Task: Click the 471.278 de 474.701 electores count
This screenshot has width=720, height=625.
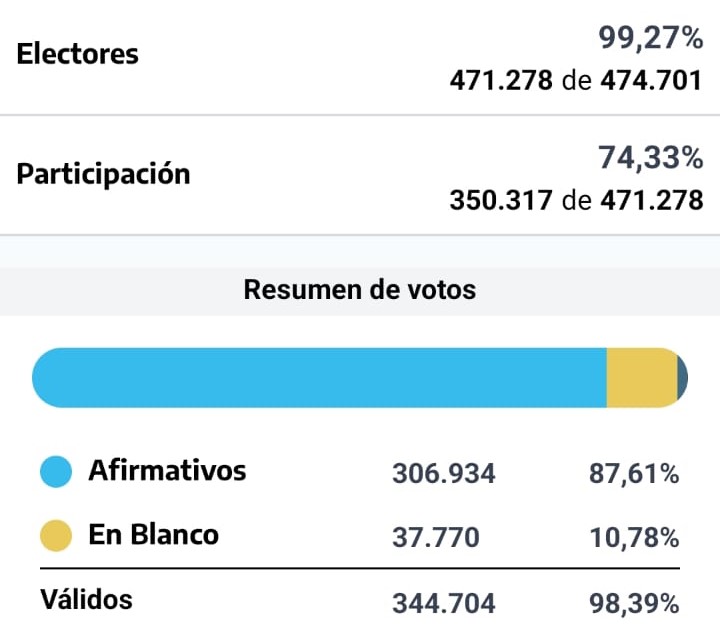Action: [576, 80]
